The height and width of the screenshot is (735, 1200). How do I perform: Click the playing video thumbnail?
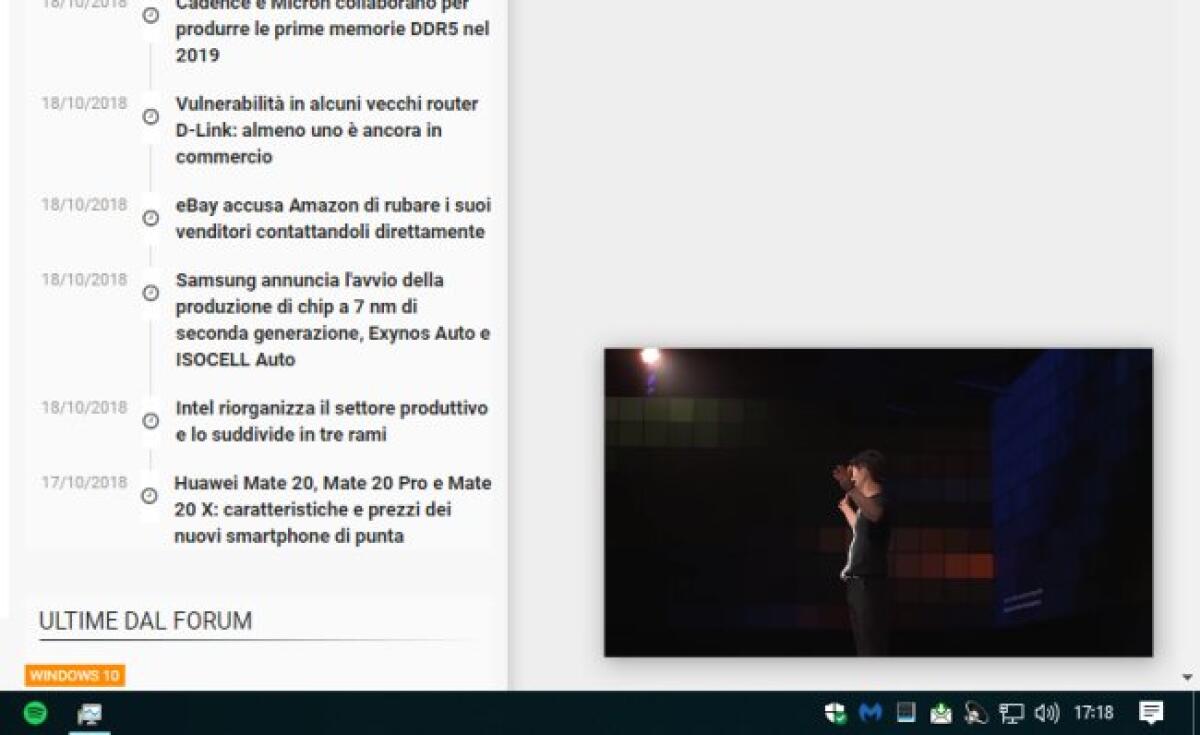point(878,498)
